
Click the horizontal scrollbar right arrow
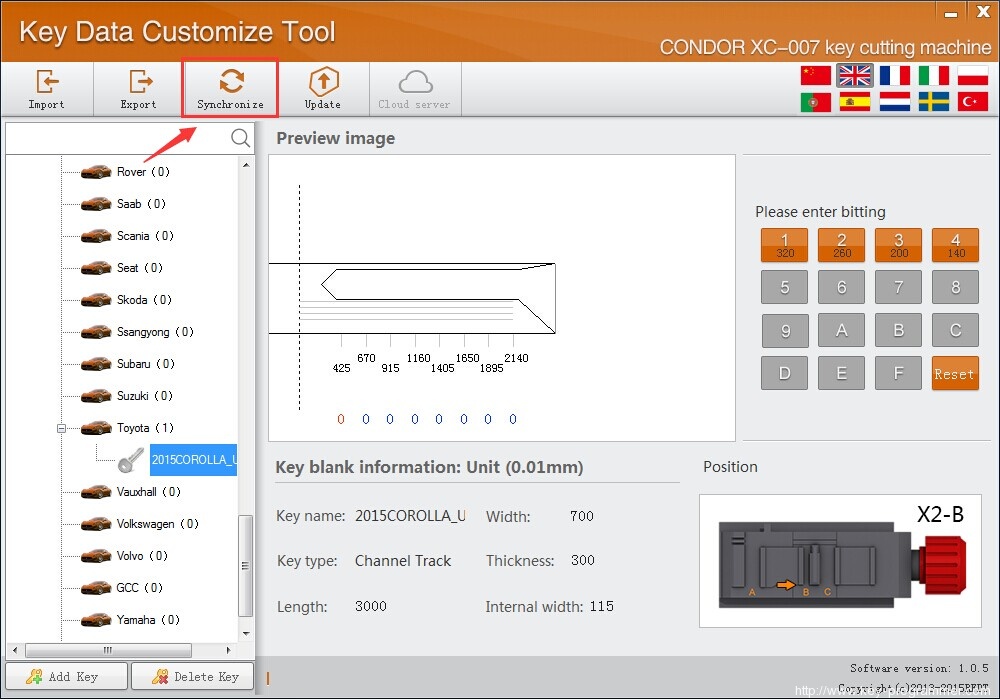(x=228, y=650)
